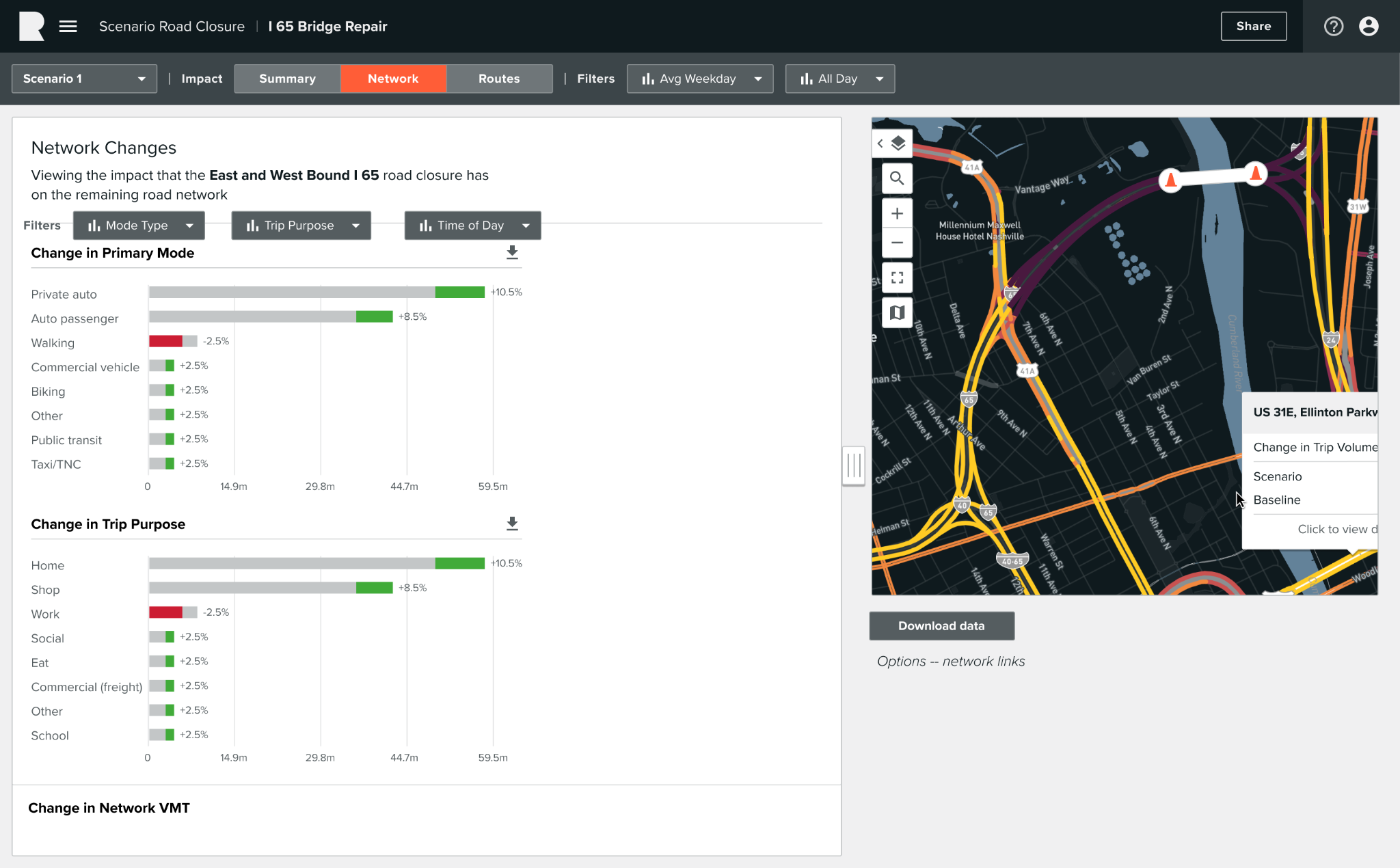Expand the Mode Type filter
This screenshot has width=1400, height=868.
(139, 226)
